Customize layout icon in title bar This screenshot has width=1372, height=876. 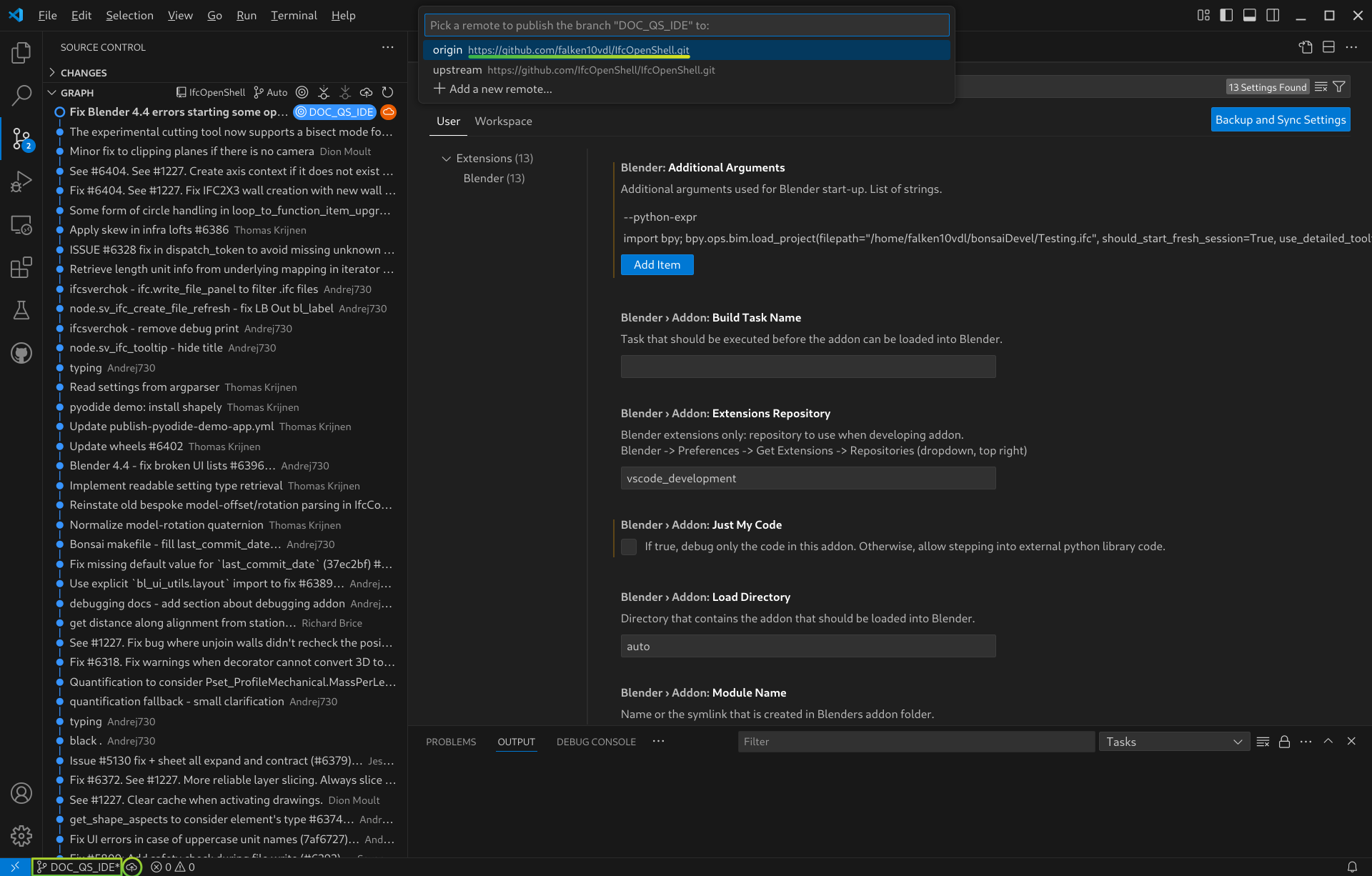tap(1203, 15)
